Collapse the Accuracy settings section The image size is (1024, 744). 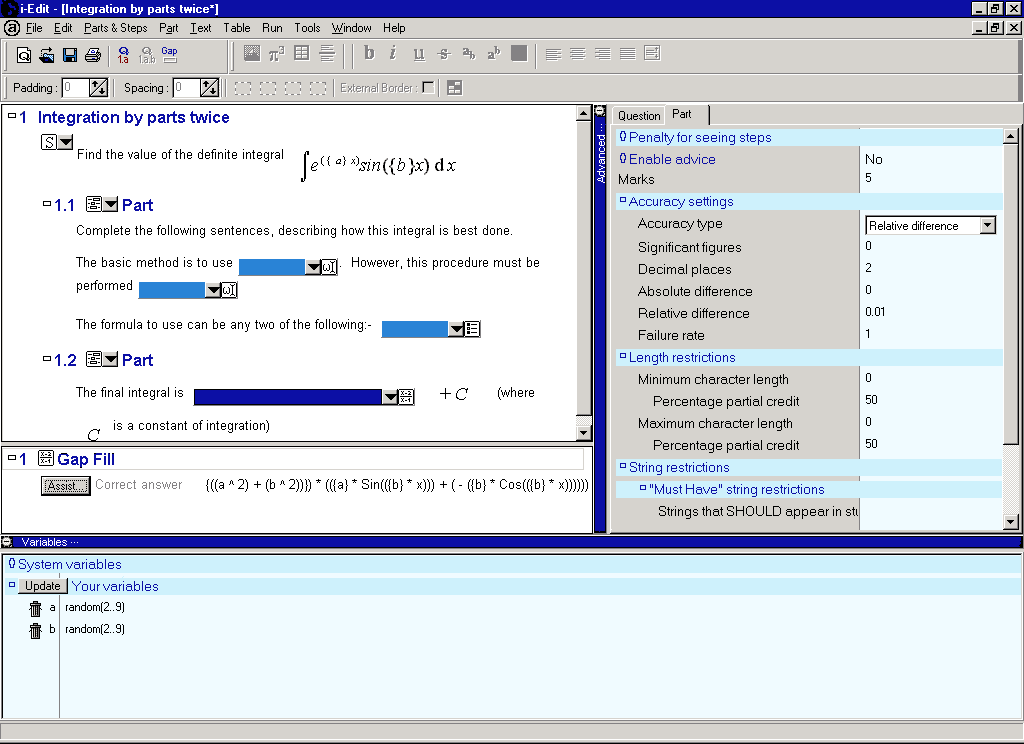(x=622, y=201)
